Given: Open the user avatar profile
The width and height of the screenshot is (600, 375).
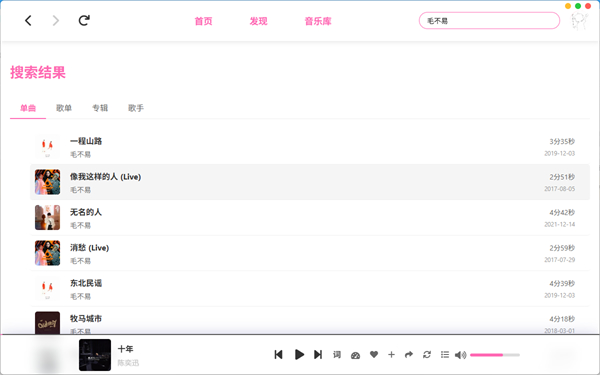Looking at the screenshot, I should pos(580,21).
